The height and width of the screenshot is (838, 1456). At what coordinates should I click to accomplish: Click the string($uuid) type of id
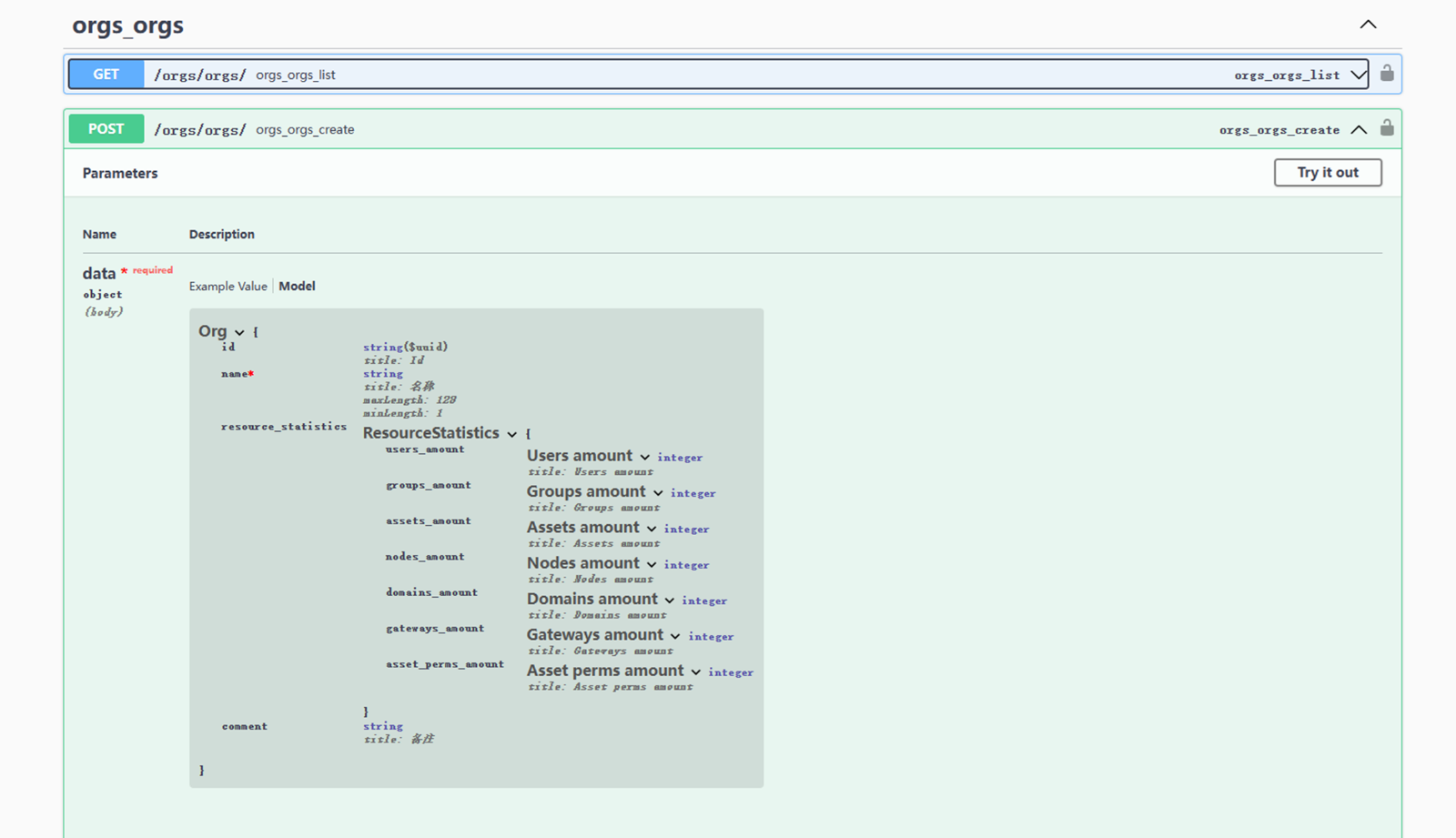click(x=406, y=347)
